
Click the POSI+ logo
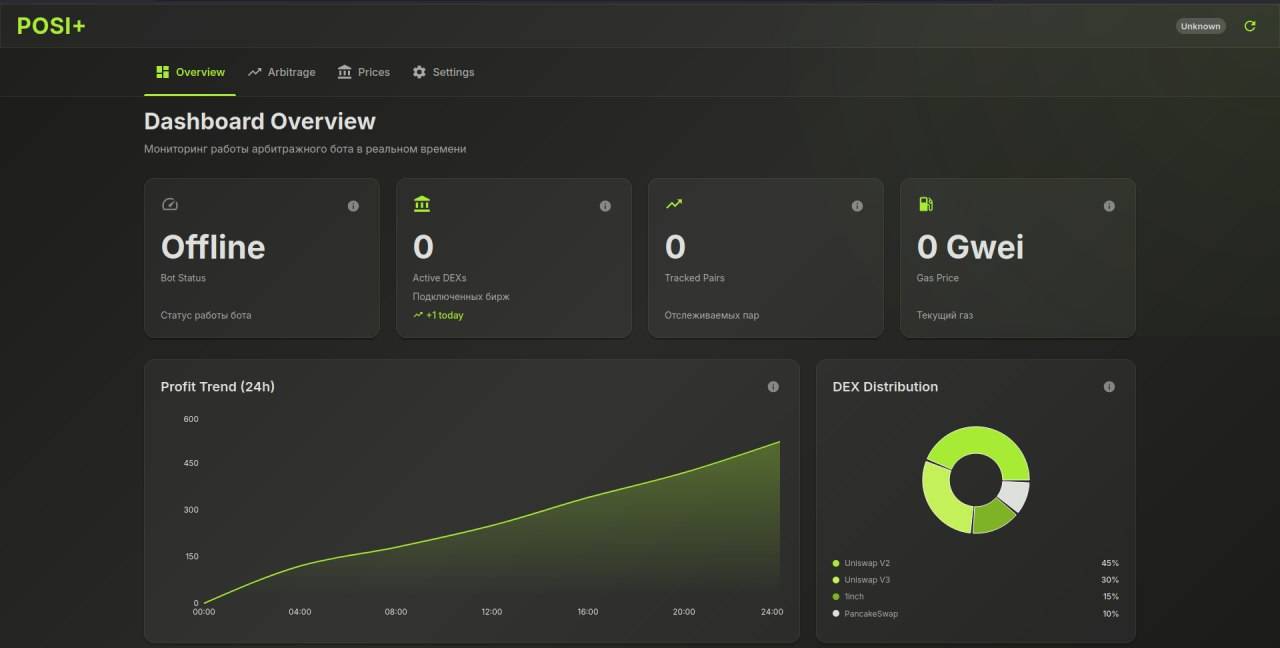pos(51,26)
